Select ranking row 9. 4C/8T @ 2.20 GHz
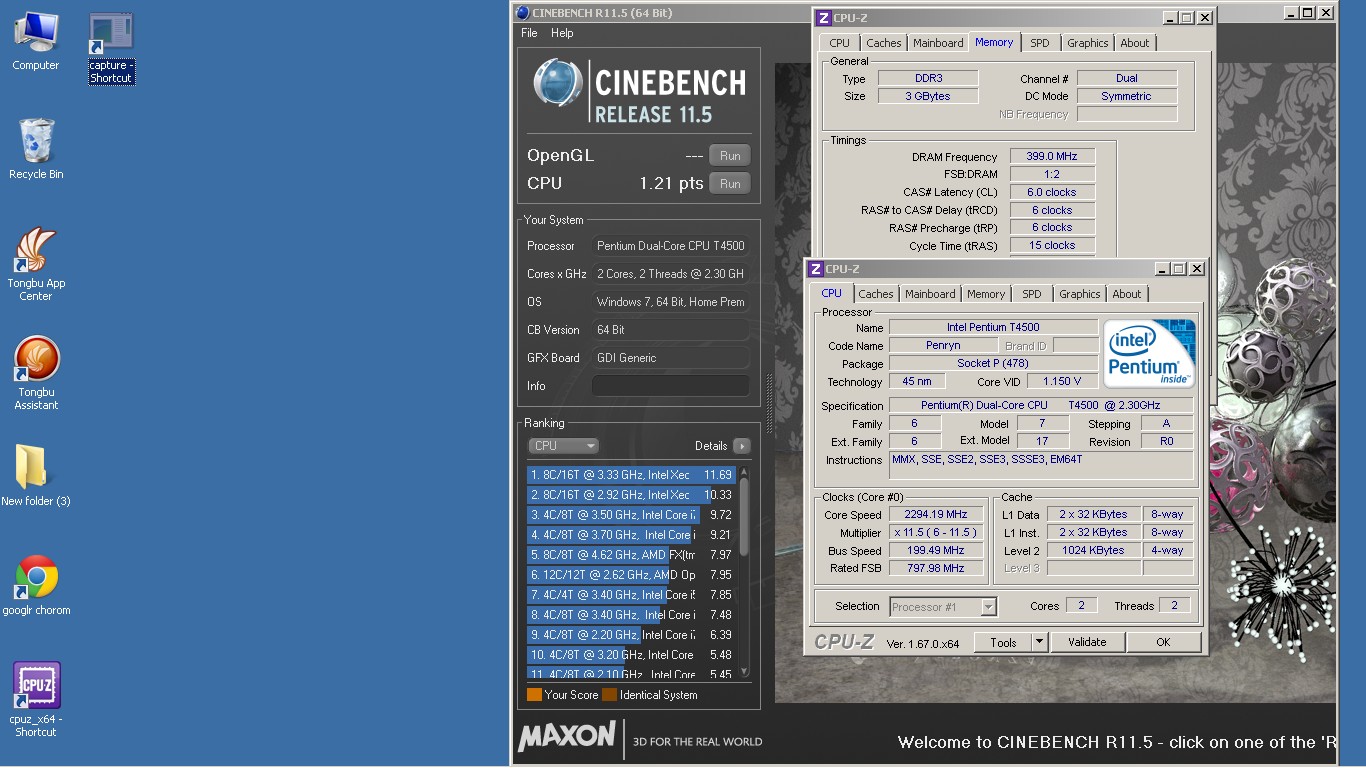1366x768 pixels. (x=631, y=635)
